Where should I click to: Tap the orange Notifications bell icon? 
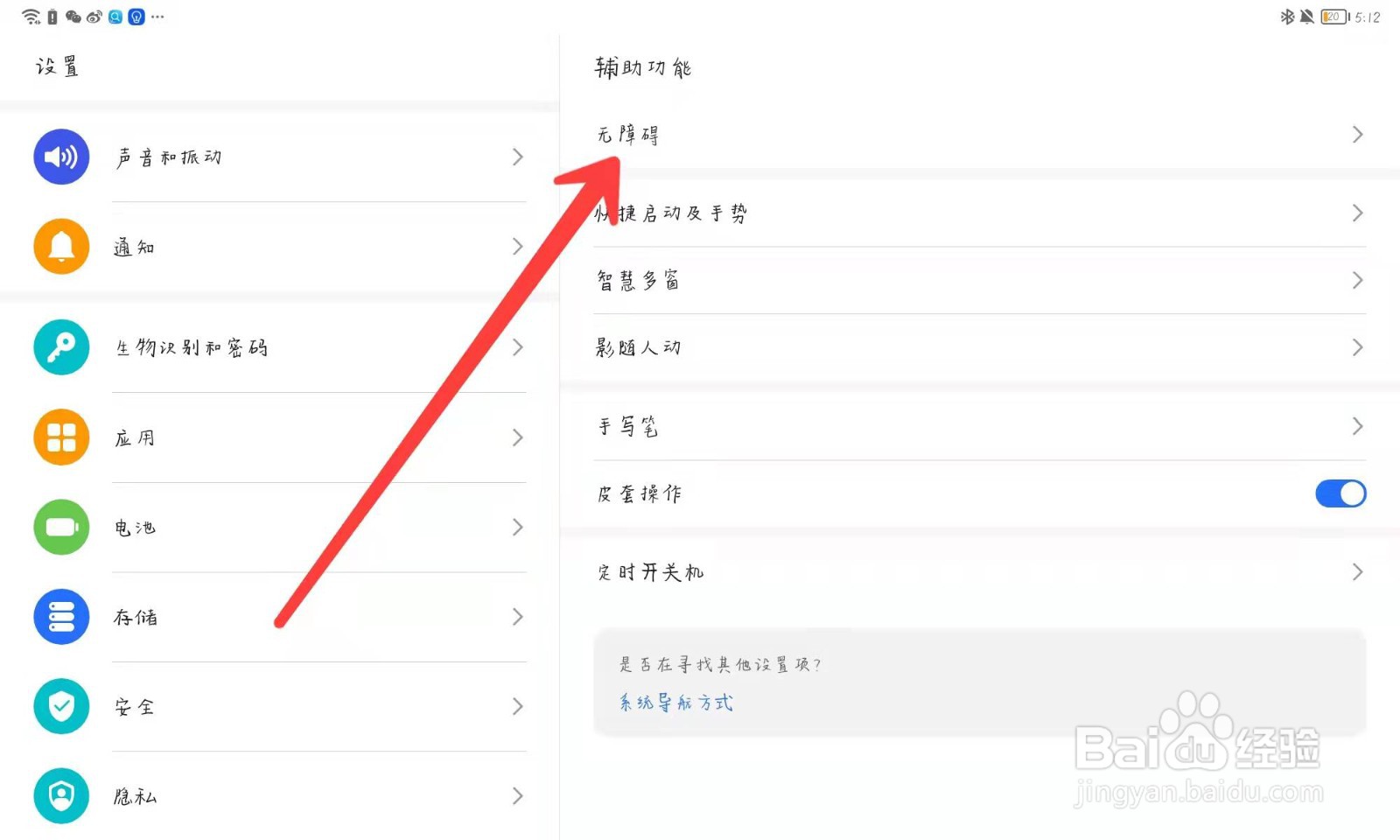coord(61,247)
